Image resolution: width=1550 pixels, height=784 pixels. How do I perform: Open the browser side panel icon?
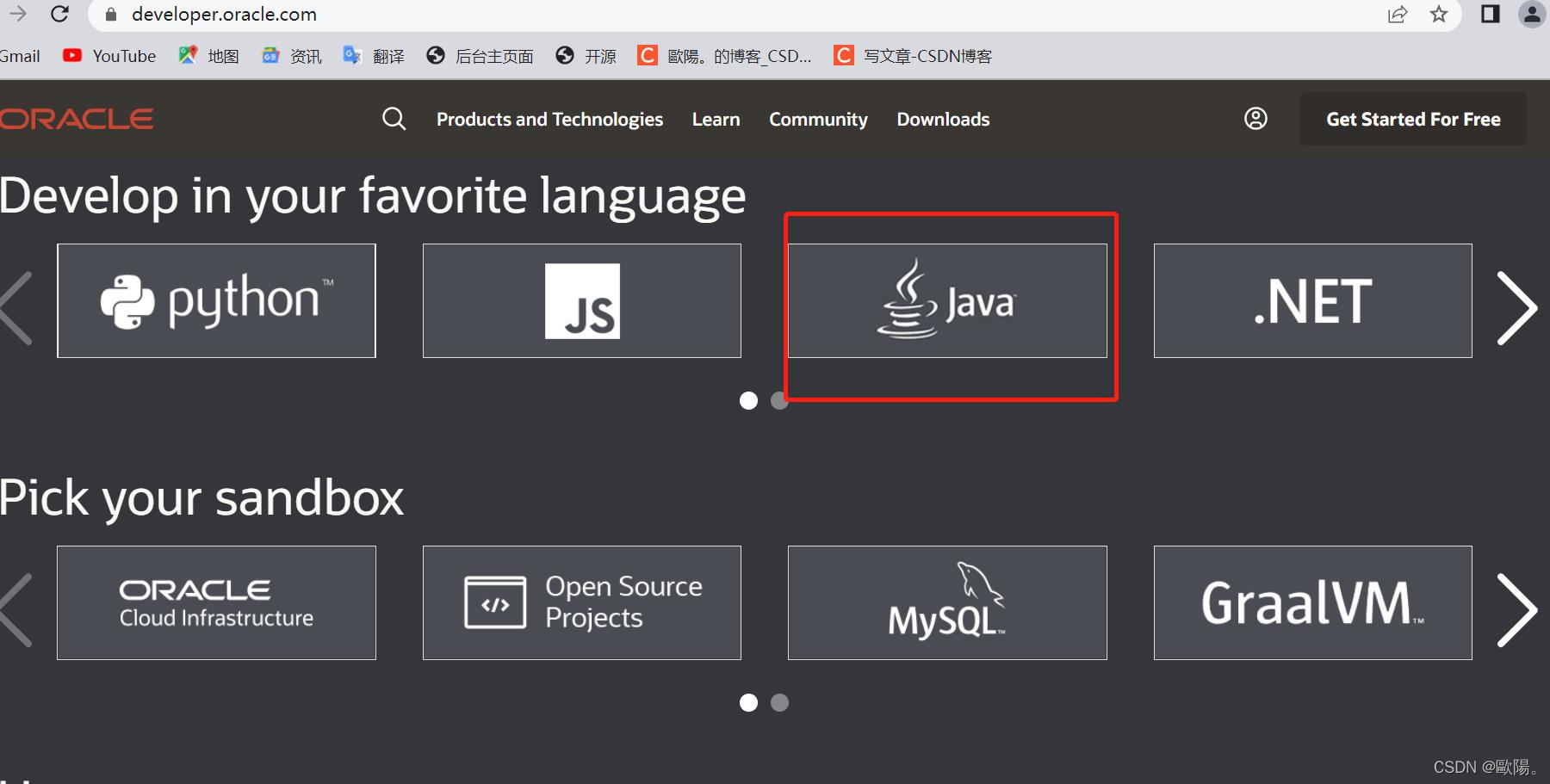pos(1491,14)
